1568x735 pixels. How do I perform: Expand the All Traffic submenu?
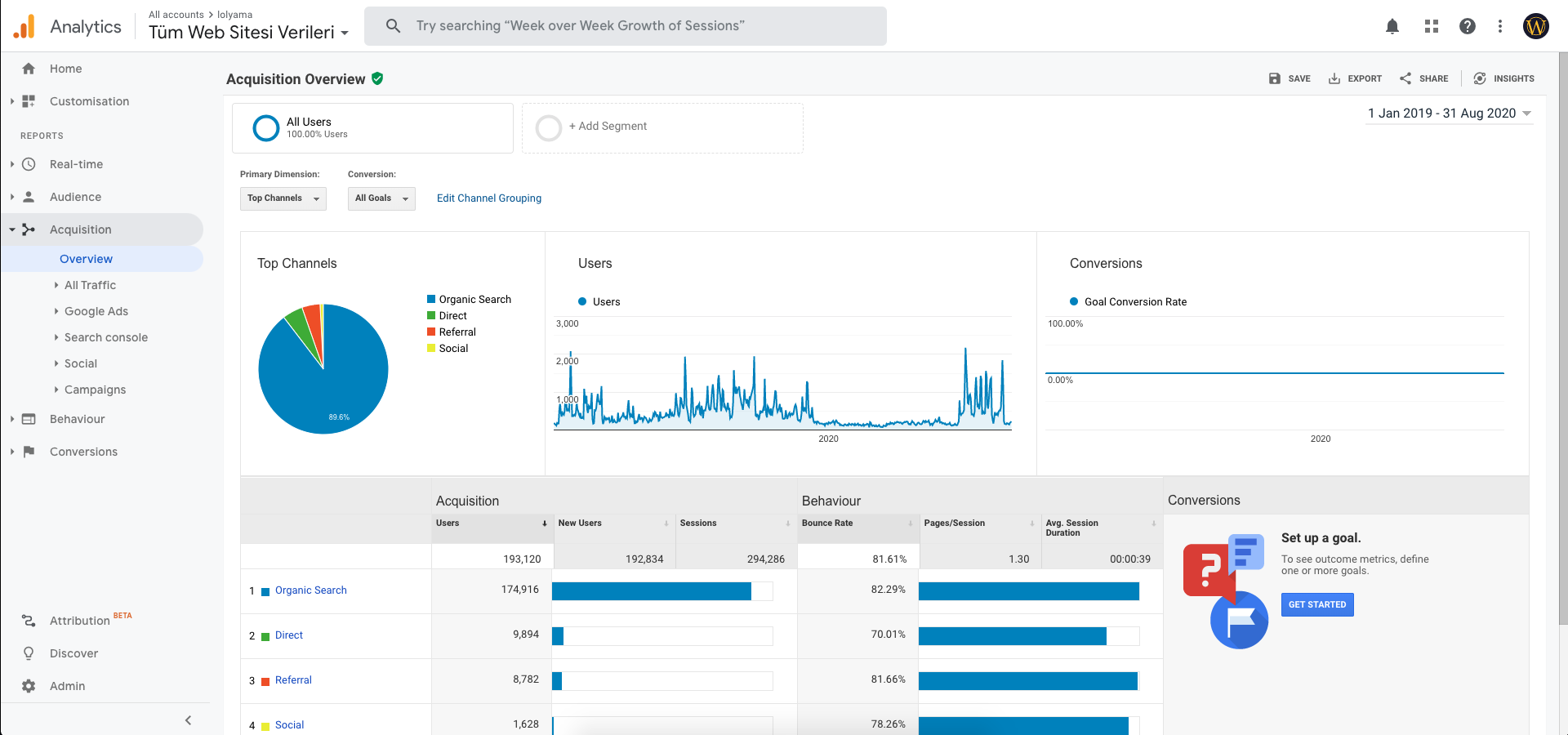tap(90, 285)
